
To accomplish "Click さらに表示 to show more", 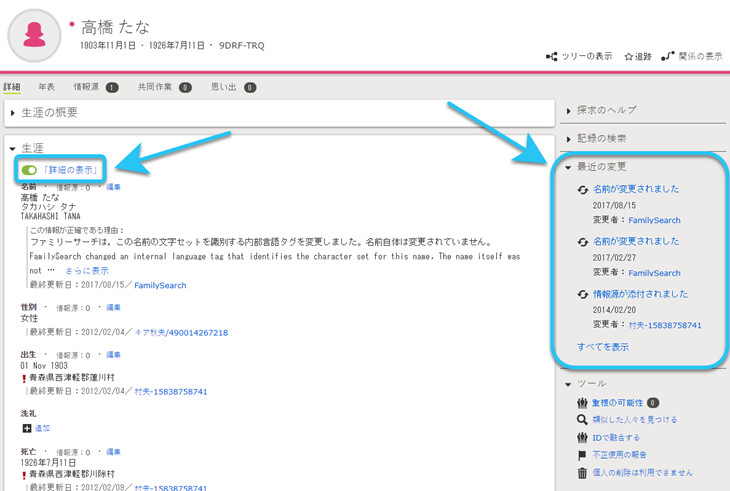I will (87, 271).
